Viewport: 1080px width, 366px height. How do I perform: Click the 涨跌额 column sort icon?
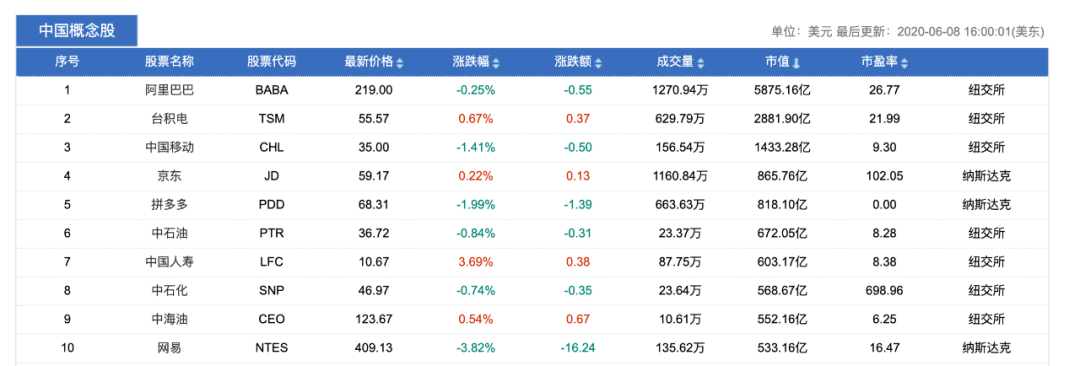(x=599, y=63)
